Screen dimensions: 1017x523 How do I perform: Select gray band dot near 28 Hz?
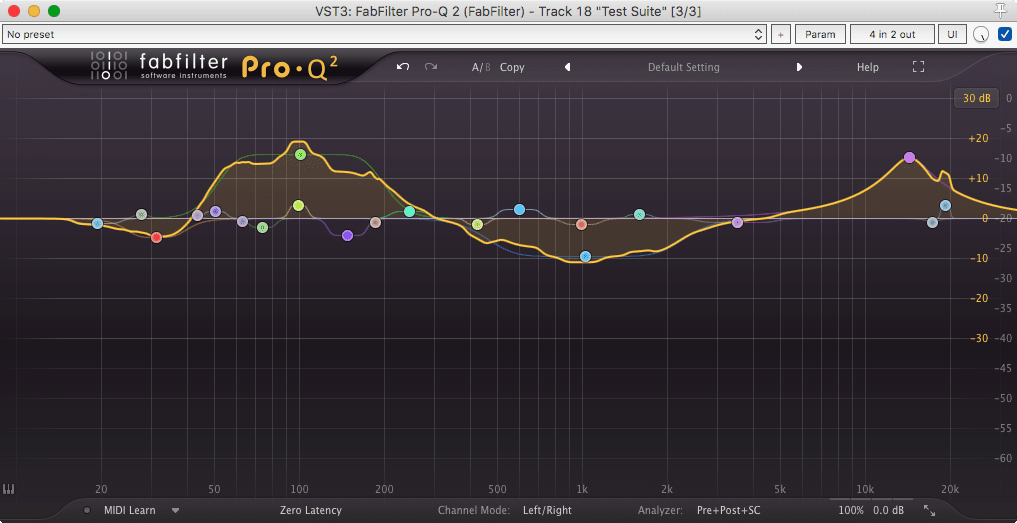141,214
